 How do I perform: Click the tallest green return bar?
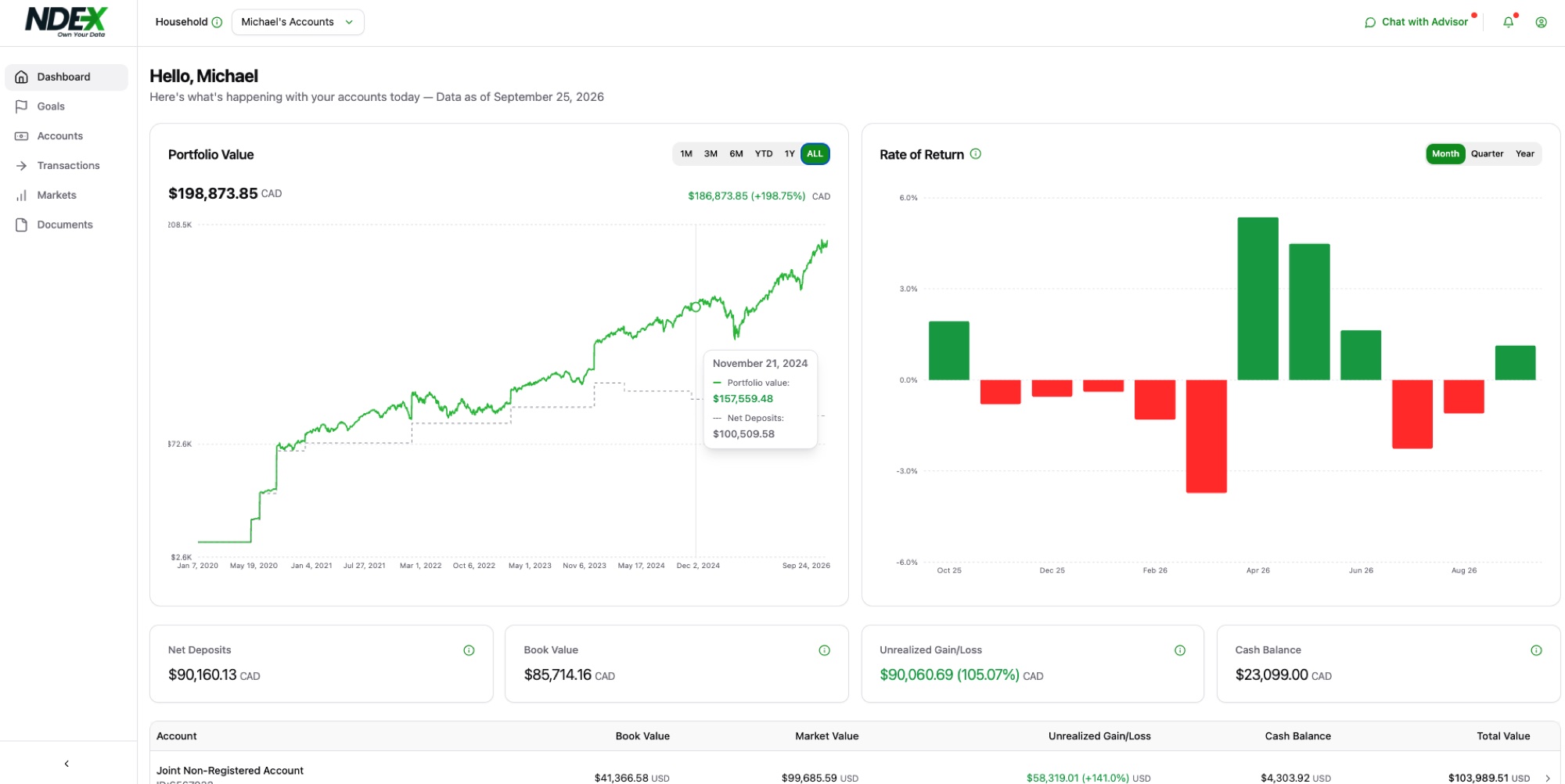click(1257, 299)
